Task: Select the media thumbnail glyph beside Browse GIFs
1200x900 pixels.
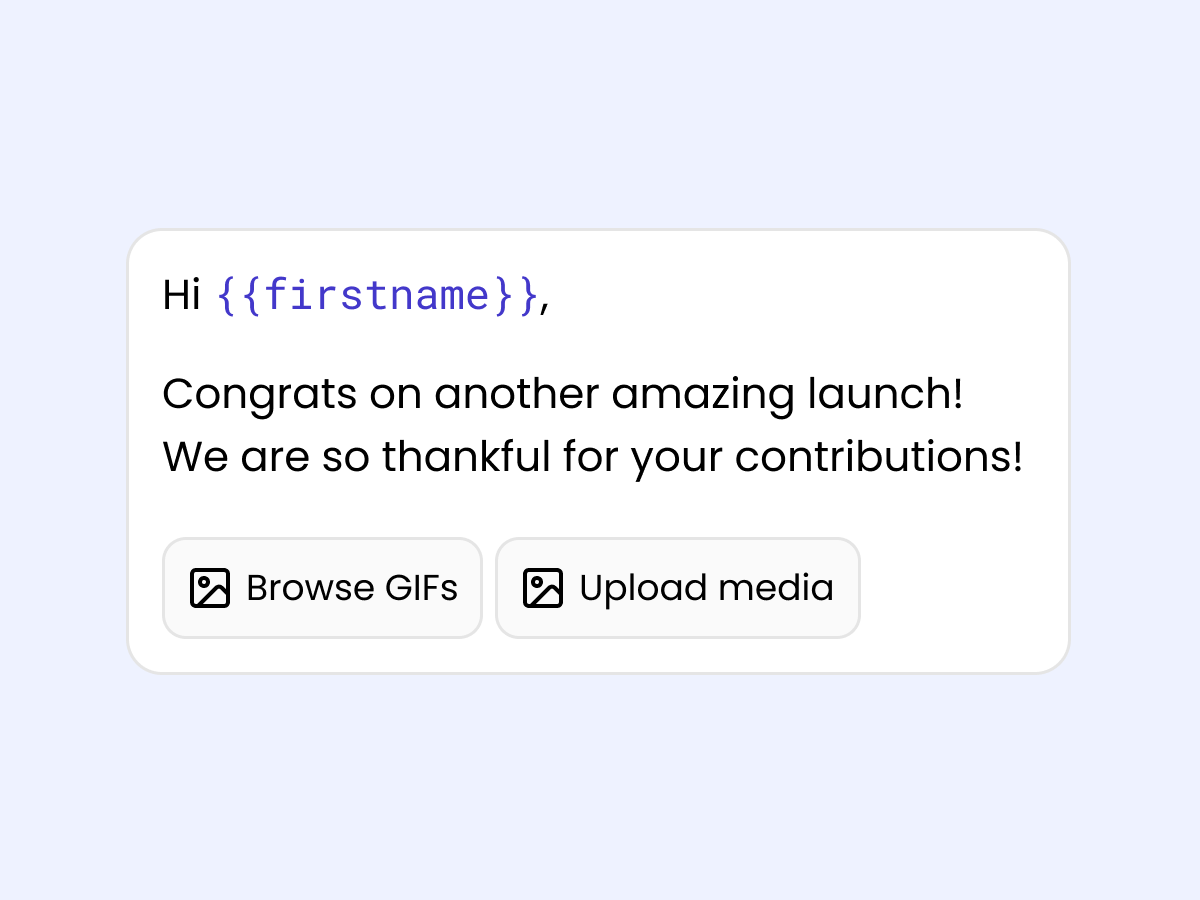Action: (209, 588)
